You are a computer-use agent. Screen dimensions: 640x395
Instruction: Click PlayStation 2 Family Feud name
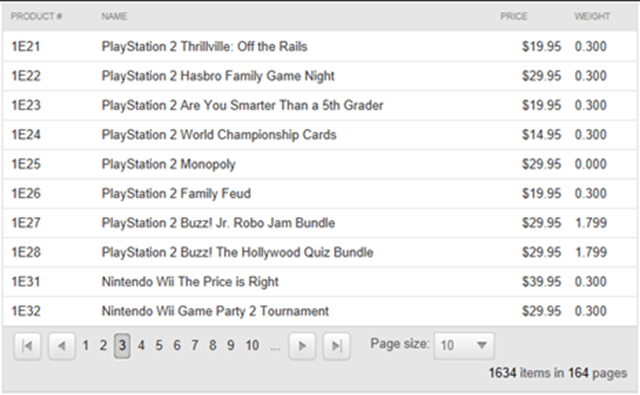pyautogui.click(x=176, y=193)
